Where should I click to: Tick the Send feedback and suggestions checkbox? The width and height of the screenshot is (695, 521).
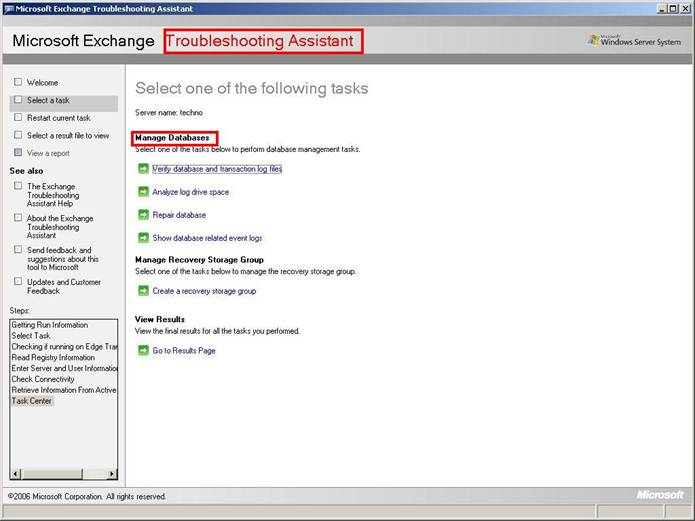(x=18, y=250)
